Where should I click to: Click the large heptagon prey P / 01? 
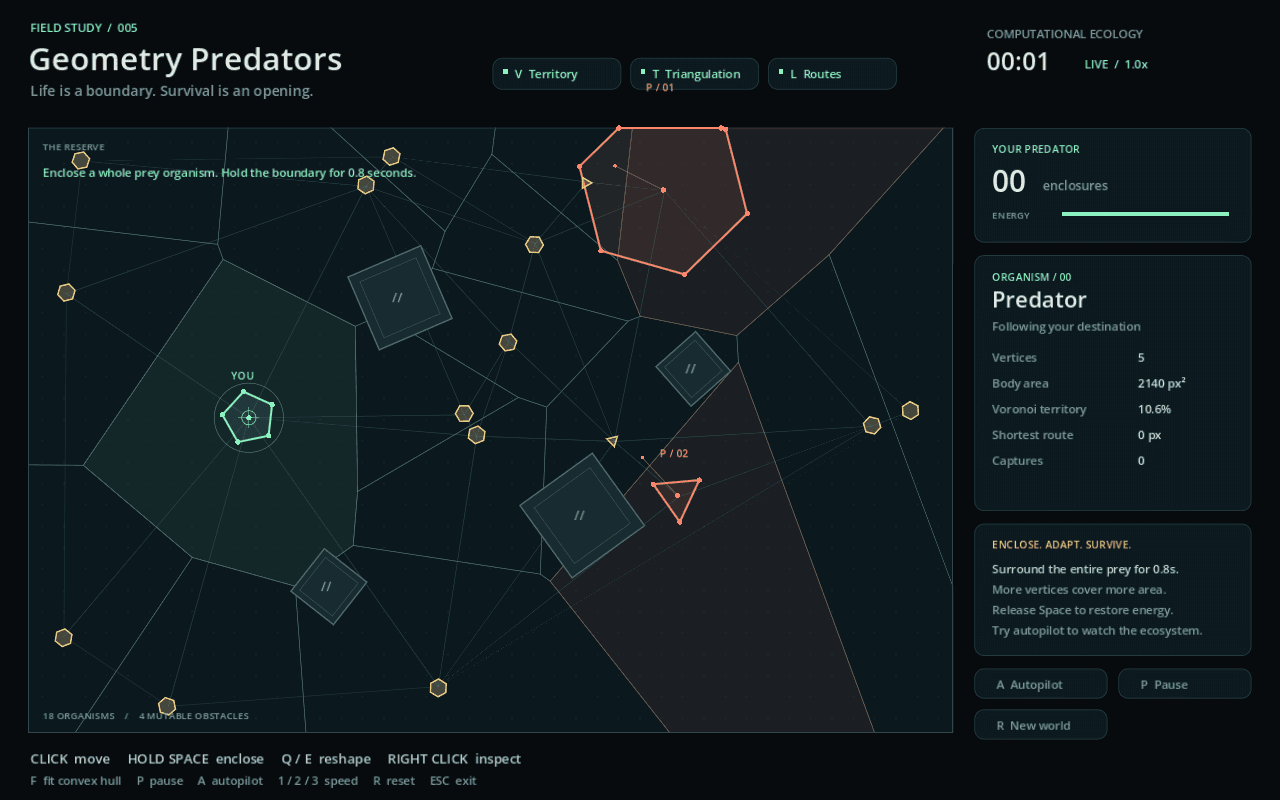click(663, 200)
